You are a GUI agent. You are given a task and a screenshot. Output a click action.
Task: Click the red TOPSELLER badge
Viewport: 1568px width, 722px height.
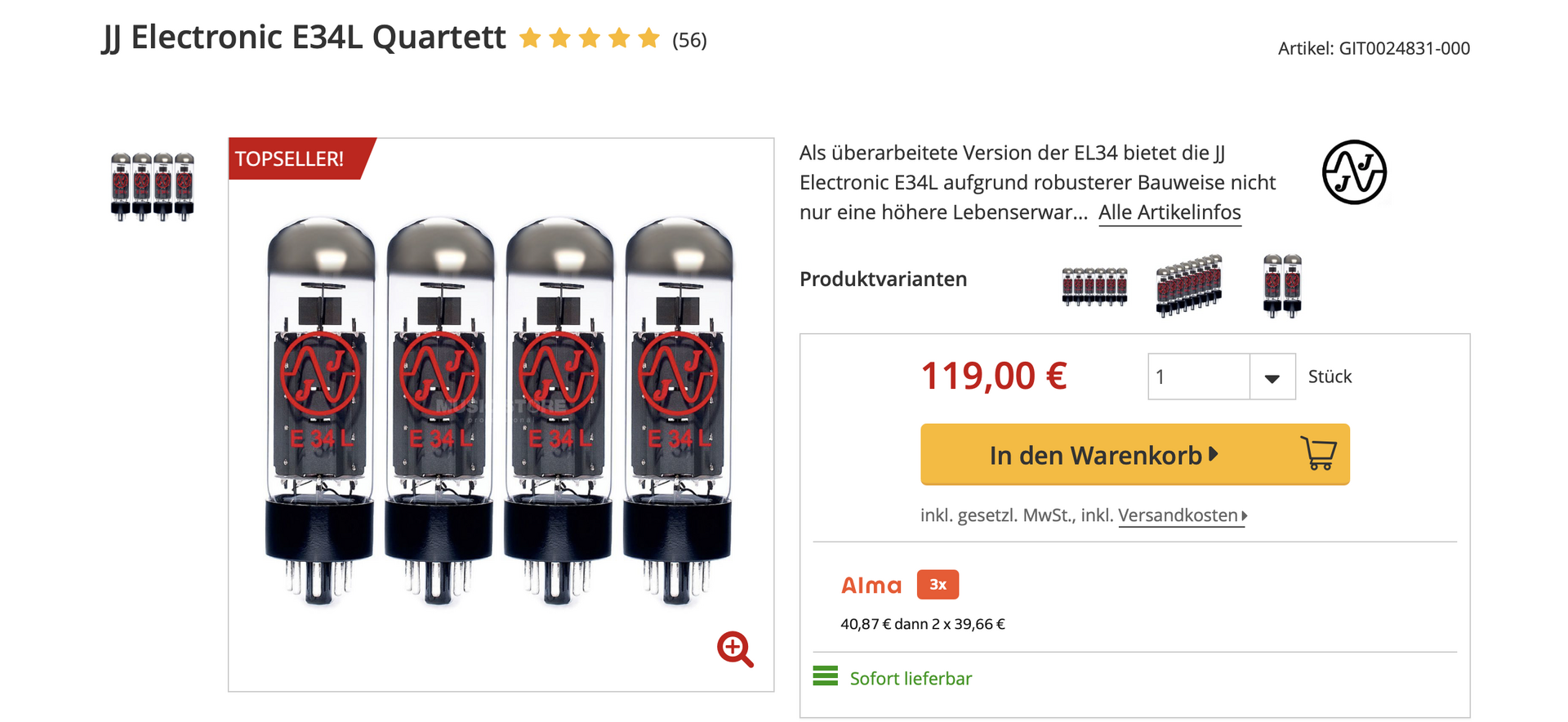point(294,158)
